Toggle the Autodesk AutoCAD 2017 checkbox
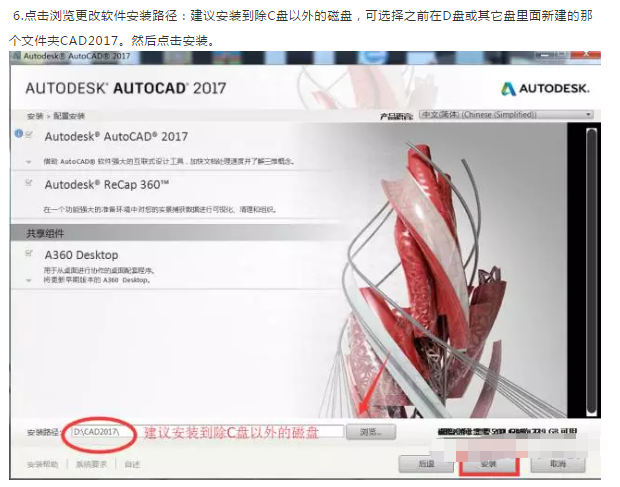Viewport: 620px width, 487px height. (x=29, y=135)
